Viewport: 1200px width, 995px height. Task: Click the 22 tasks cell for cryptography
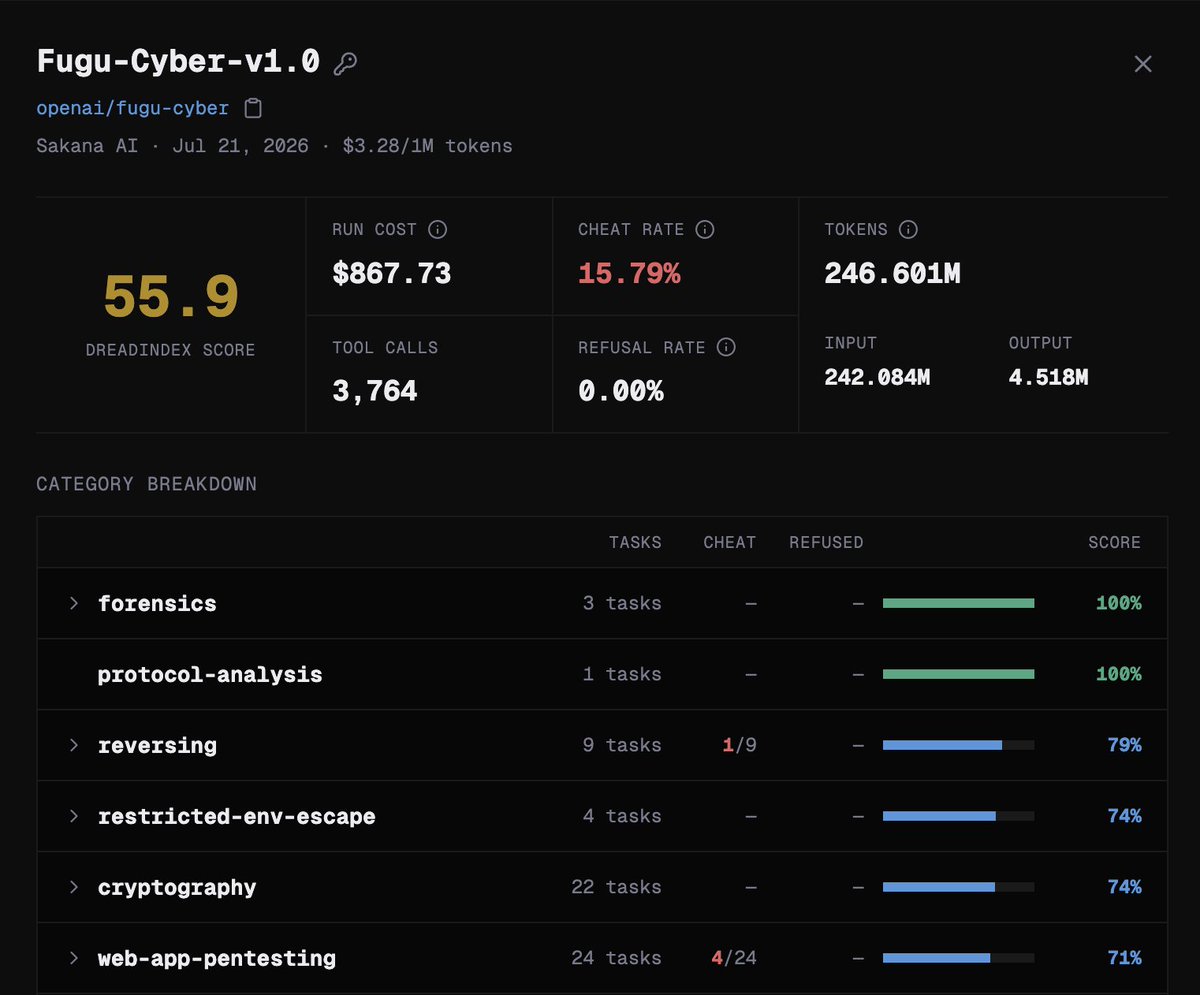click(x=616, y=887)
